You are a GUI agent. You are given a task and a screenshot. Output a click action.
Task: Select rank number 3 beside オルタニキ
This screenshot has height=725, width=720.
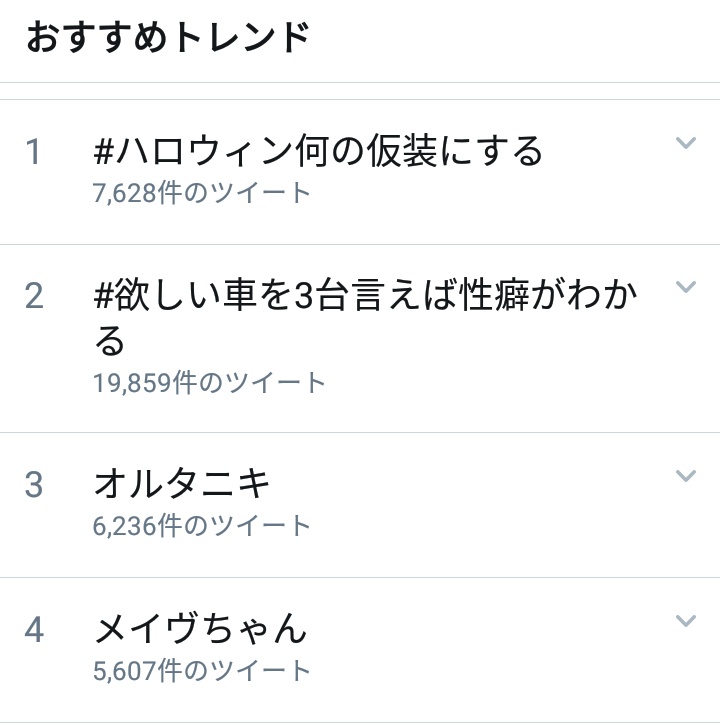[x=35, y=485]
